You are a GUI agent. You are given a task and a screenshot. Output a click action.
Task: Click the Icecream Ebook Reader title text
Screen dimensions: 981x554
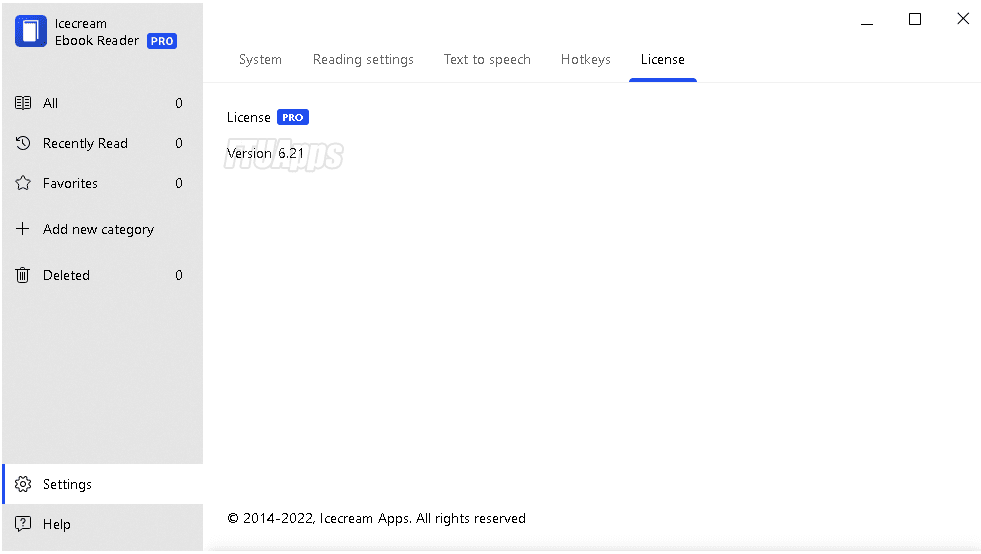tap(96, 32)
